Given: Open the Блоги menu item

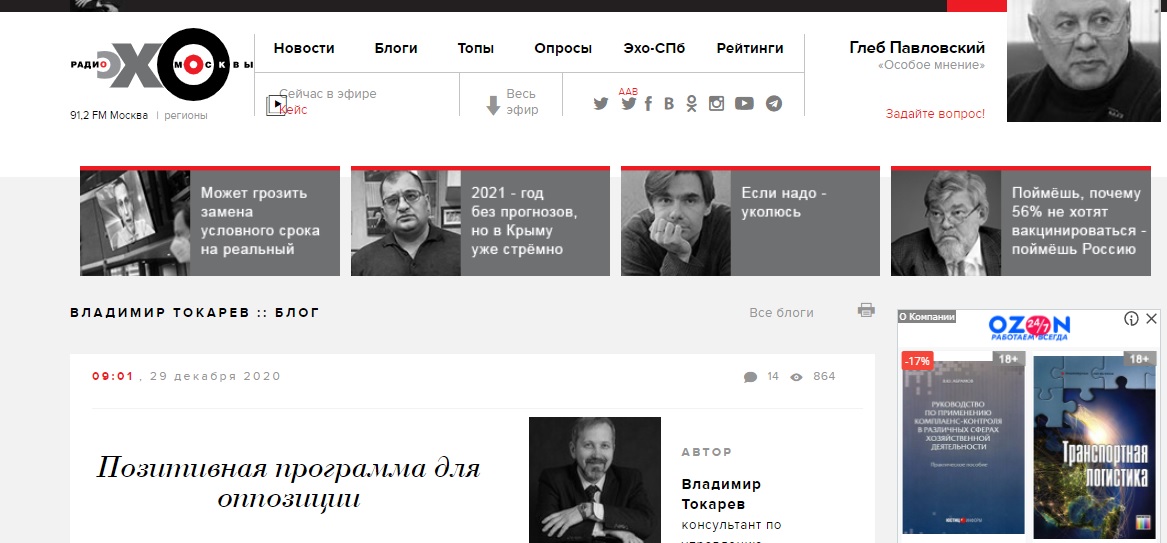Looking at the screenshot, I should [396, 48].
